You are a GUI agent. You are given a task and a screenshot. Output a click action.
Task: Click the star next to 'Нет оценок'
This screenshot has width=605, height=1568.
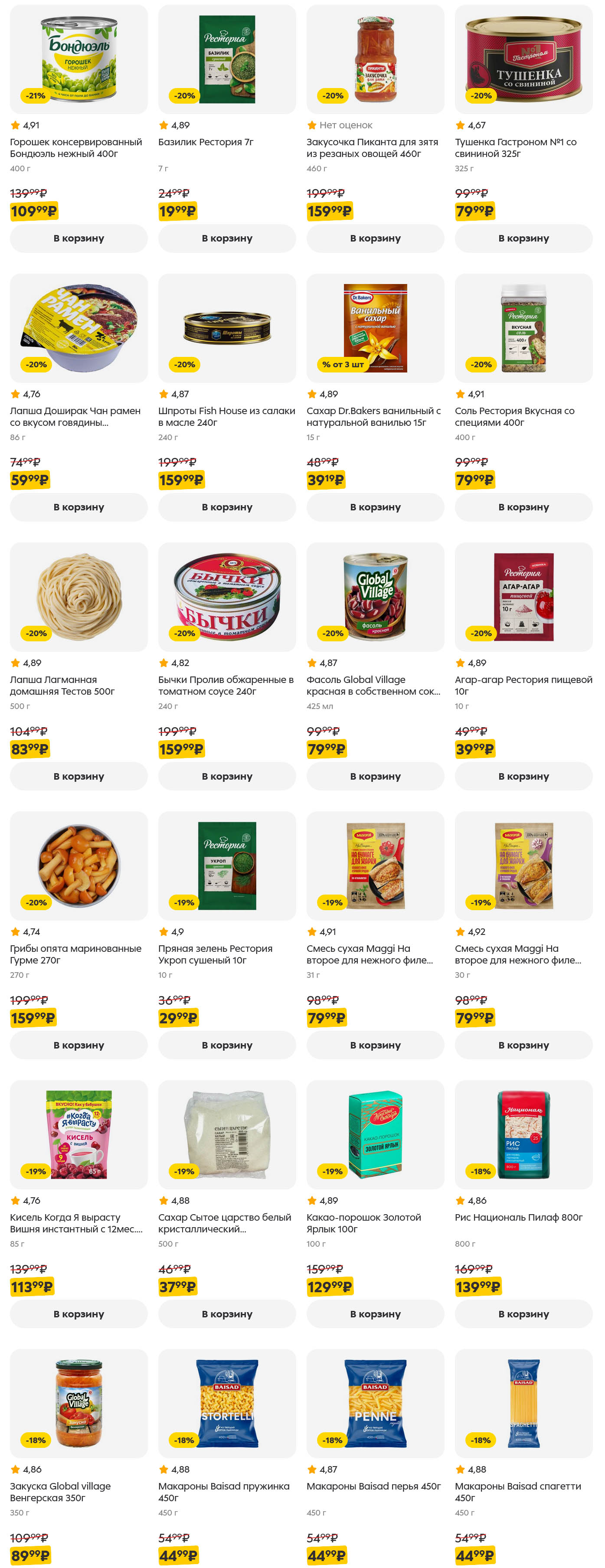pyautogui.click(x=312, y=125)
